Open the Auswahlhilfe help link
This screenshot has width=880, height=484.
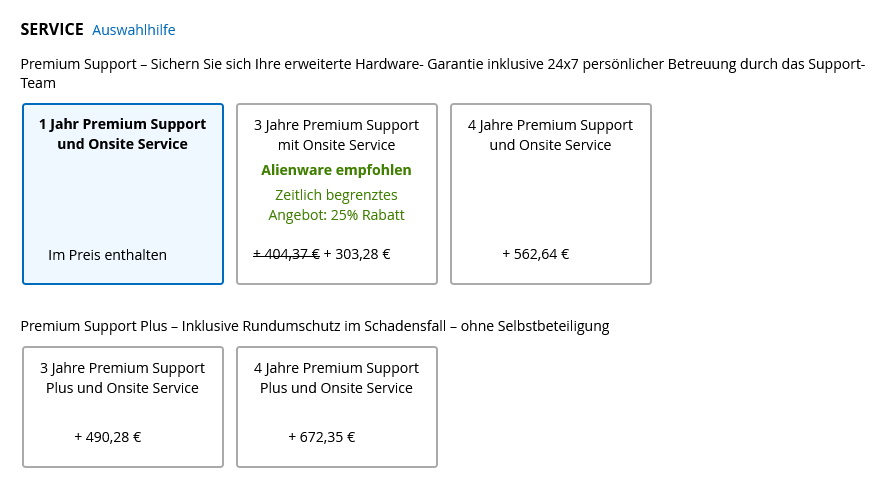(134, 30)
